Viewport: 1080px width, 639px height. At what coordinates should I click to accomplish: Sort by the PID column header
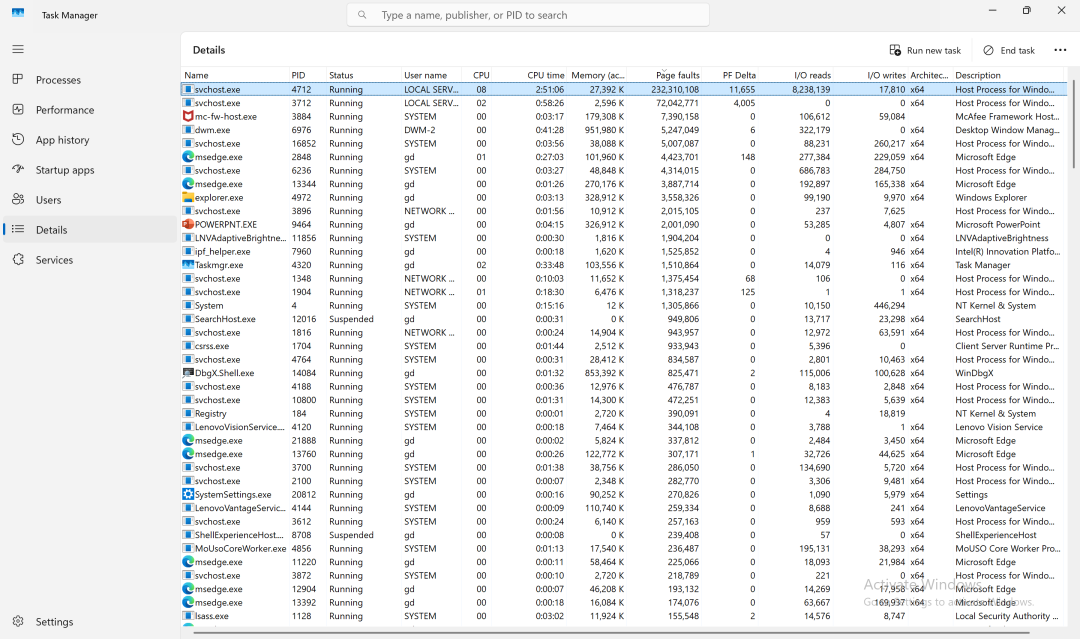coord(307,75)
